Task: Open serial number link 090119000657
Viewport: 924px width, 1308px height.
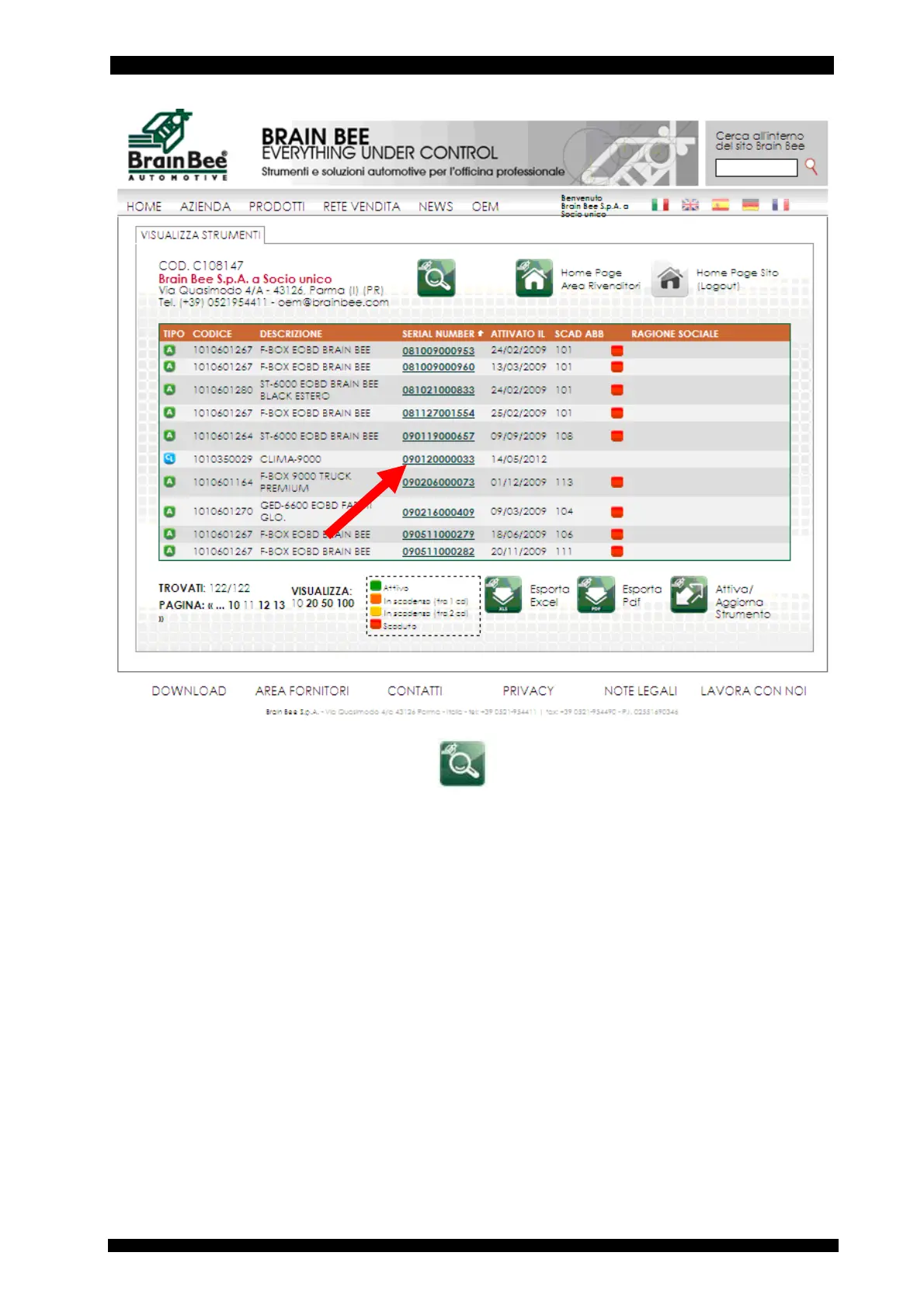Action: coord(438,437)
